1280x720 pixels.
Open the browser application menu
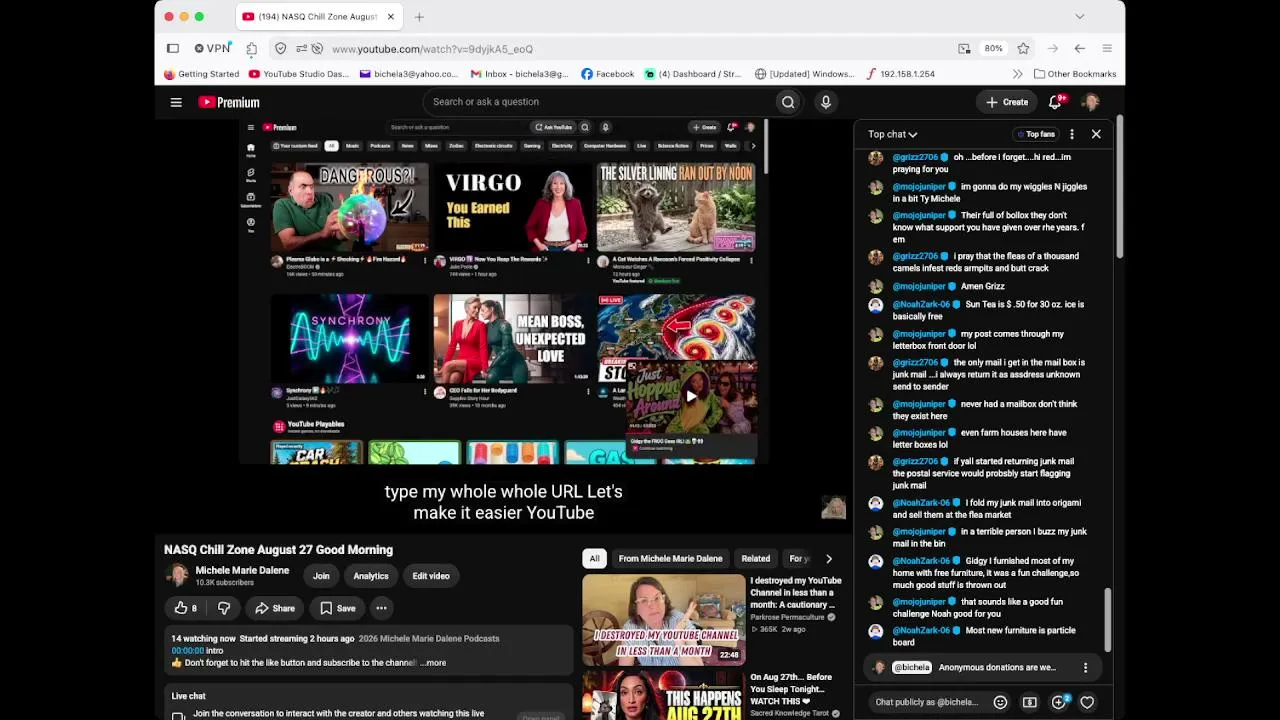[x=1107, y=48]
